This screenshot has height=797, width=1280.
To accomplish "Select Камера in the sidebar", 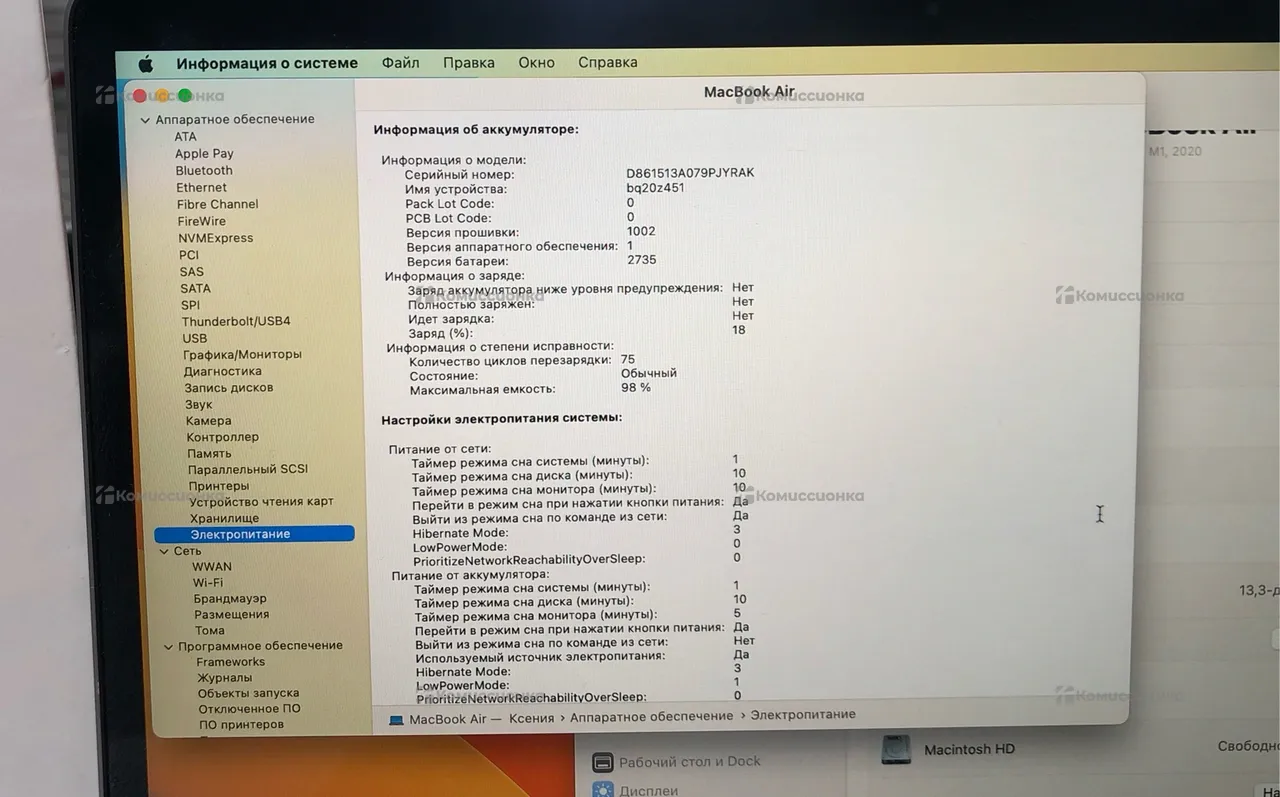I will [x=208, y=421].
